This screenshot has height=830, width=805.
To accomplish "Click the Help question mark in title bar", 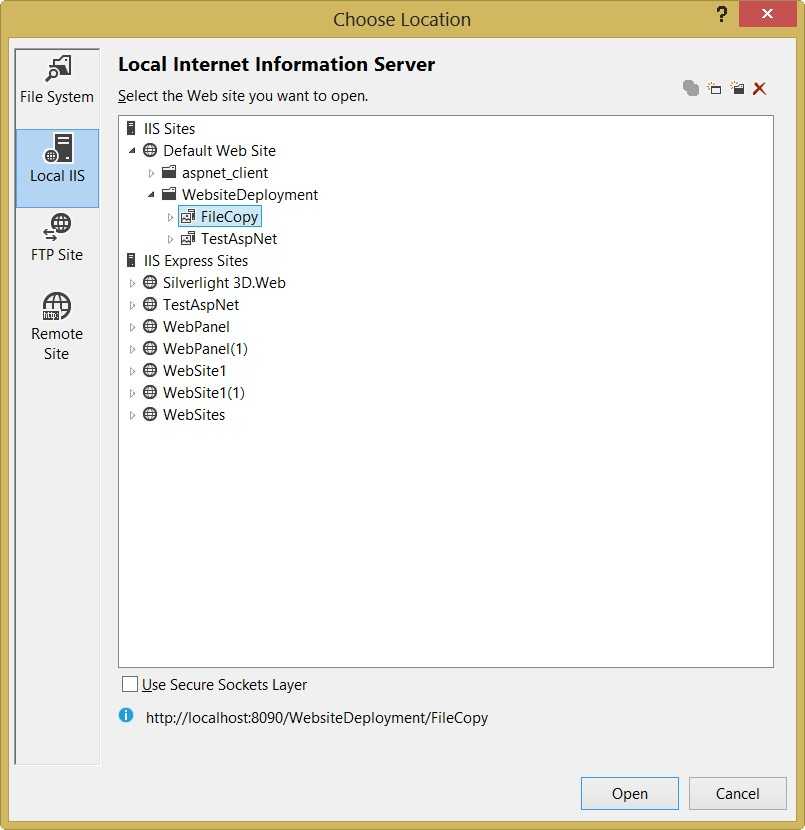I will click(722, 15).
